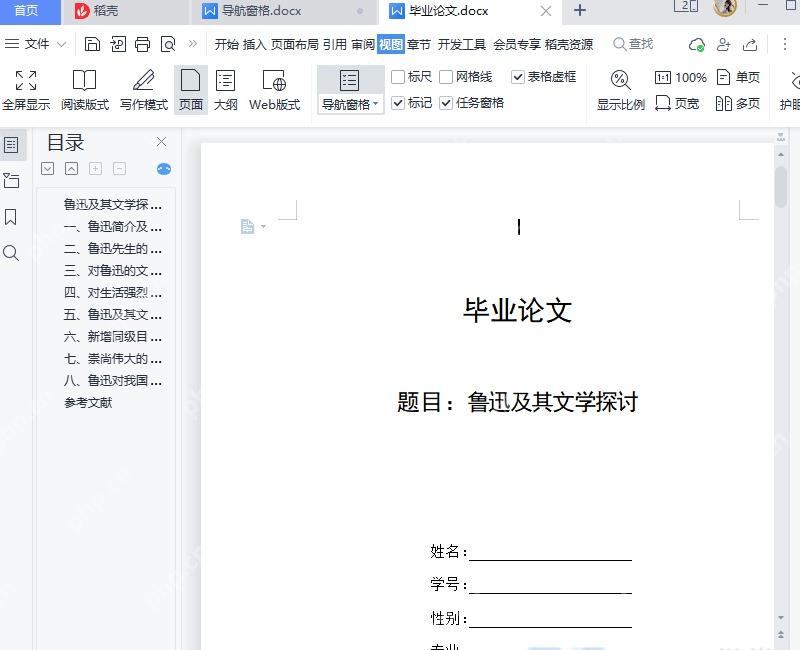Click the Search box in ribbon
This screenshot has height=650, width=800.
[x=633, y=44]
